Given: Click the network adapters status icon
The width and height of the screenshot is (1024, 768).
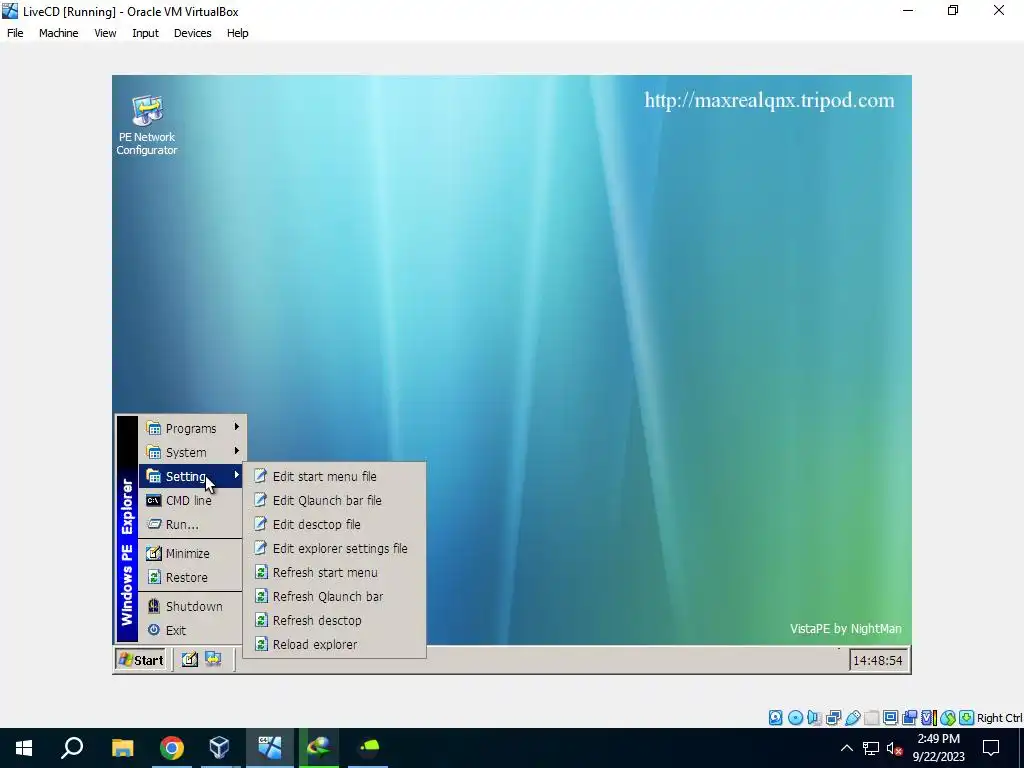Looking at the screenshot, I should coord(833,718).
